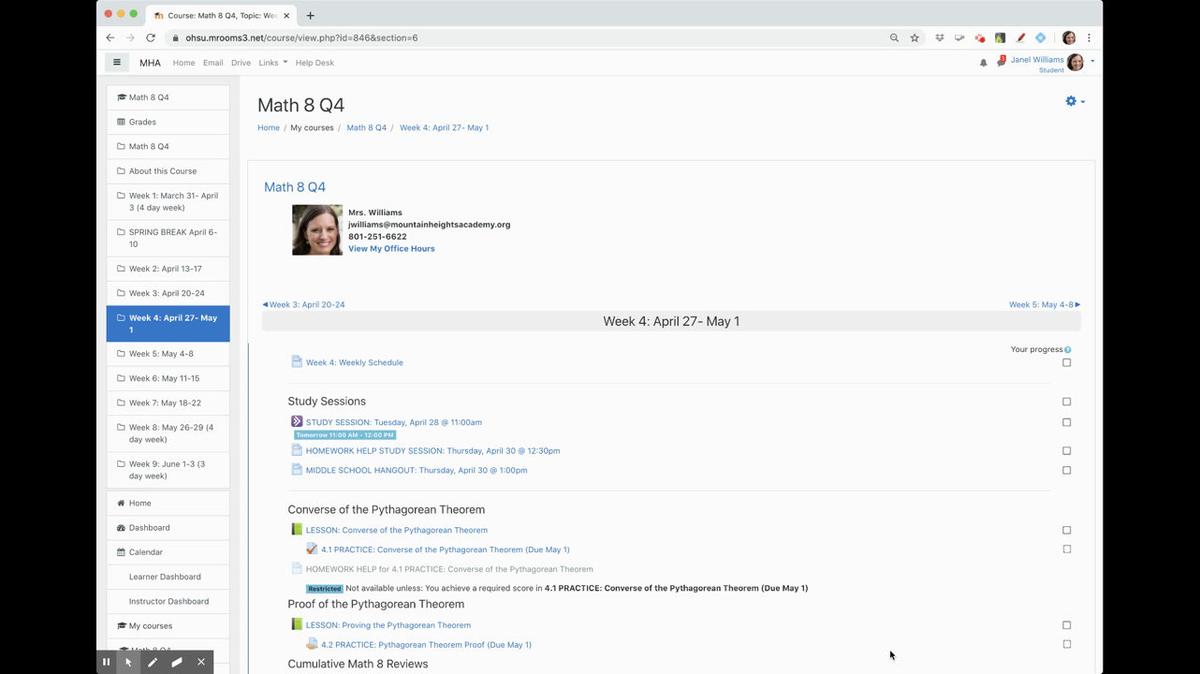Check completion box for LESSON: Proving the Pythagorean
The image size is (1200, 674).
pos(1067,625)
